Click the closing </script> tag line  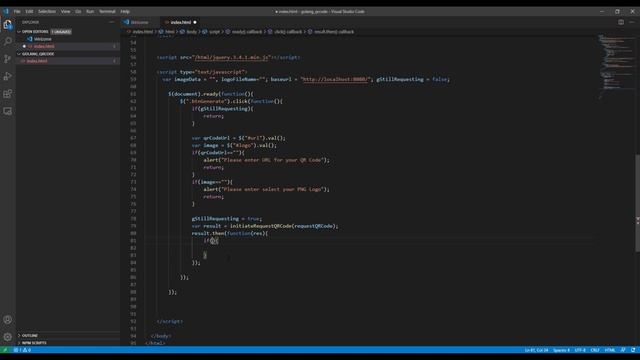click(x=169, y=322)
